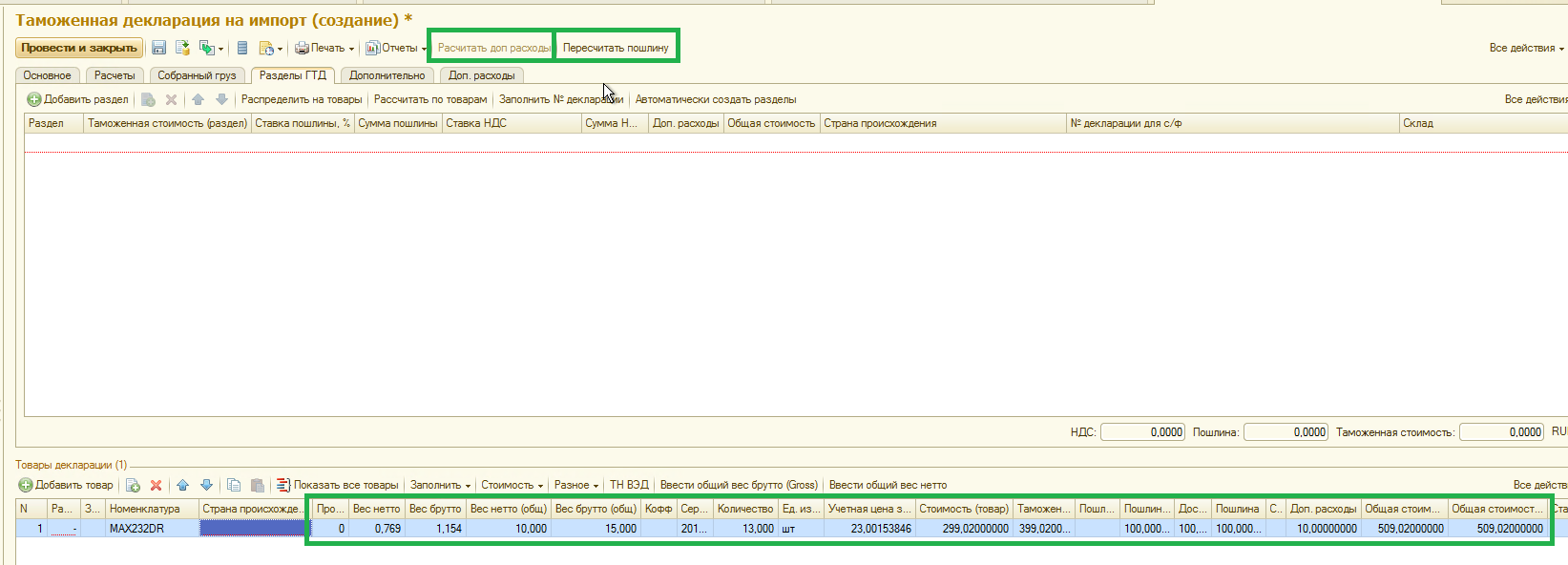Click the paste icon in goods toolbar

coord(257,485)
